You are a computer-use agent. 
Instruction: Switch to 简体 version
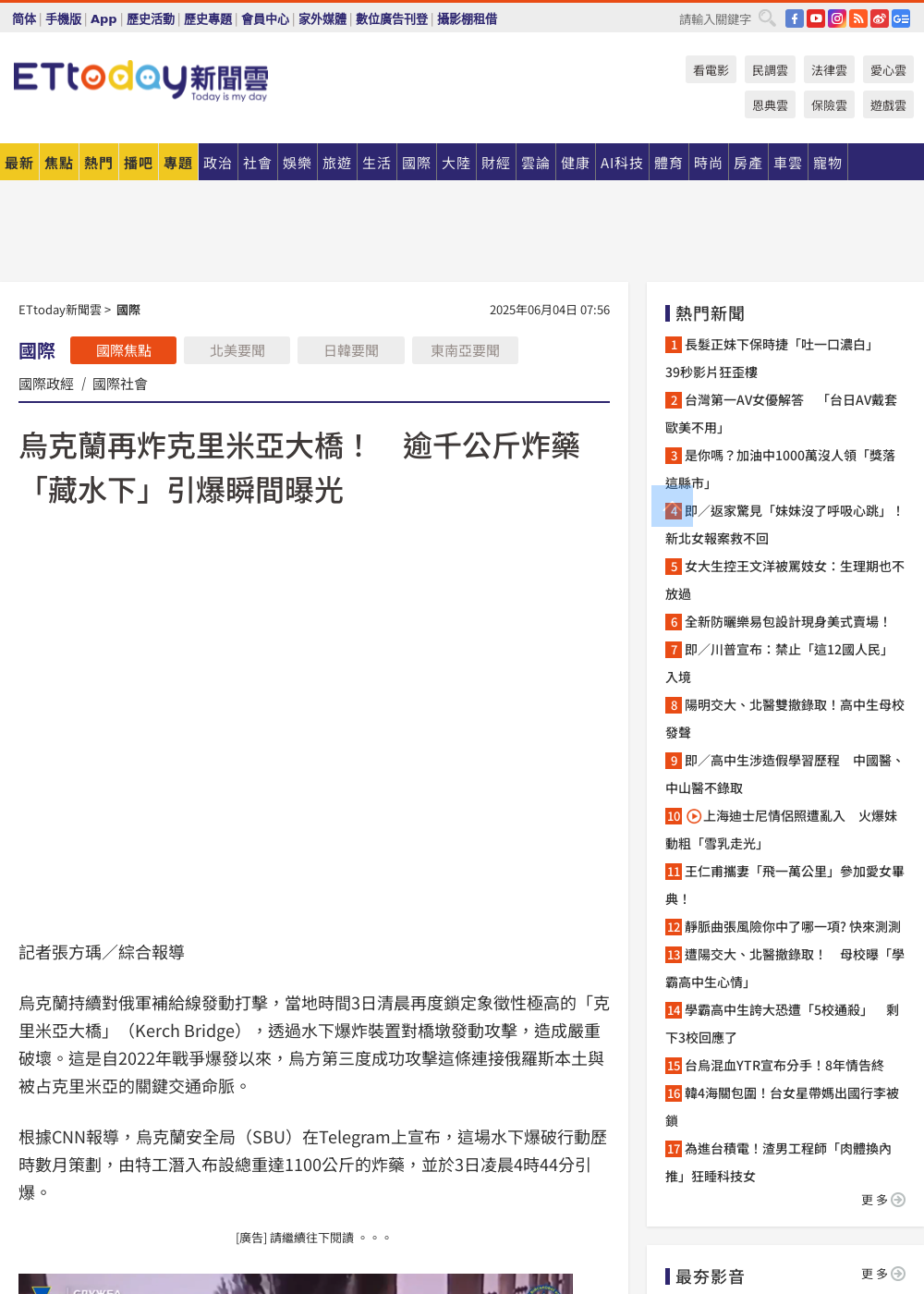tap(24, 18)
